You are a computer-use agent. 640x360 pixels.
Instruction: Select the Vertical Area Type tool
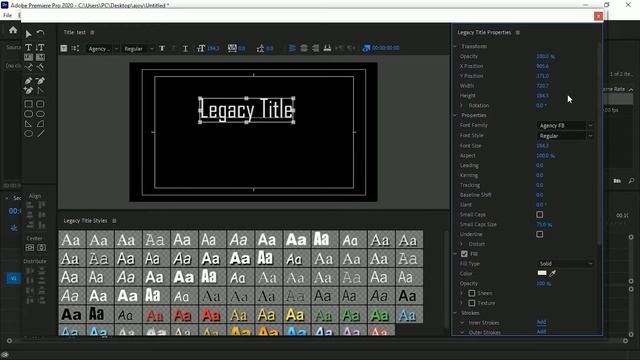tap(40, 57)
